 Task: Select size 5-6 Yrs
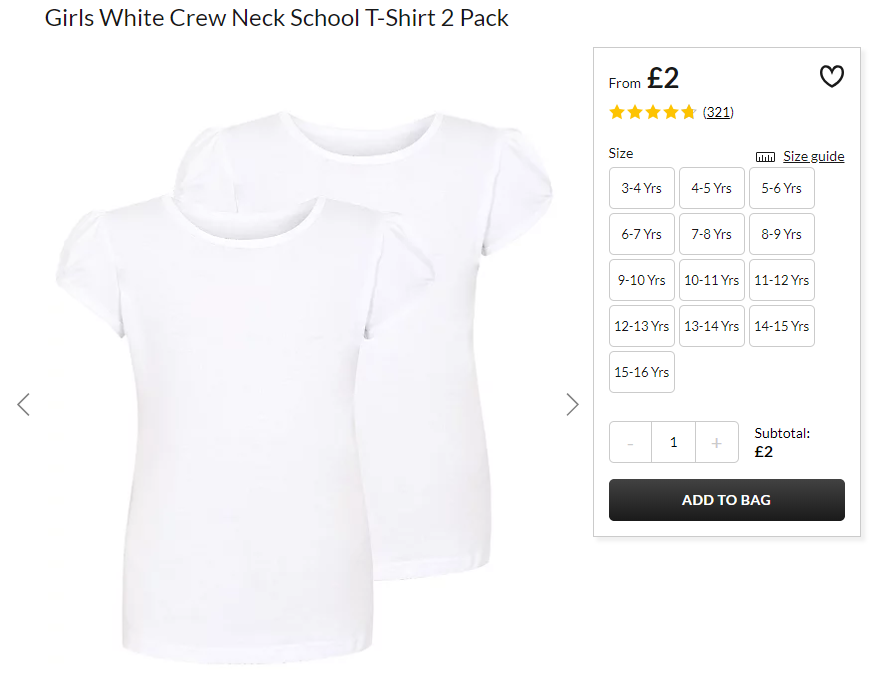(782, 188)
